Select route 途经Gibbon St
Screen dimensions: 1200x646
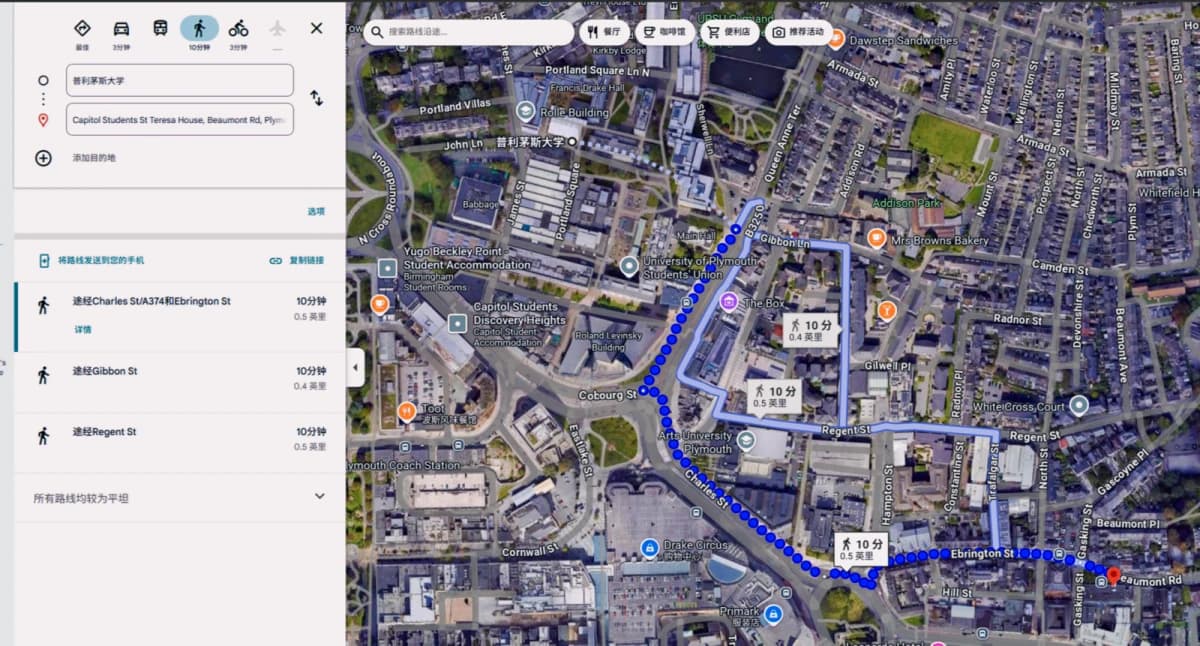180,382
